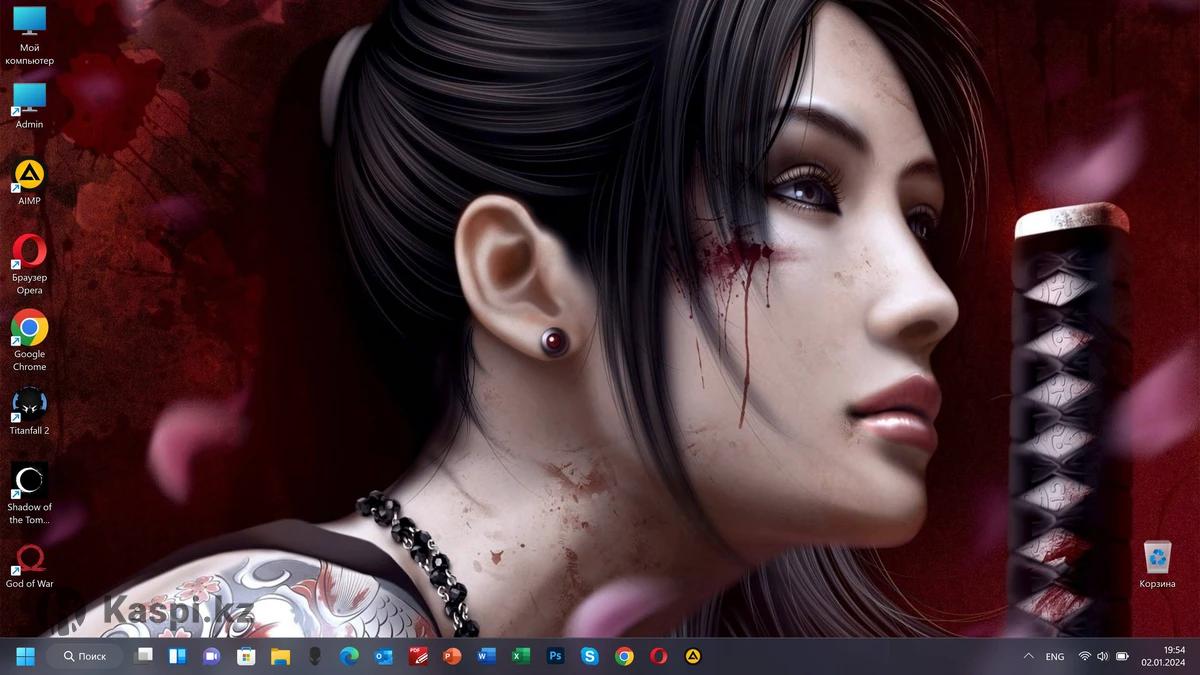Open Microsoft Store from the taskbar

pos(246,656)
